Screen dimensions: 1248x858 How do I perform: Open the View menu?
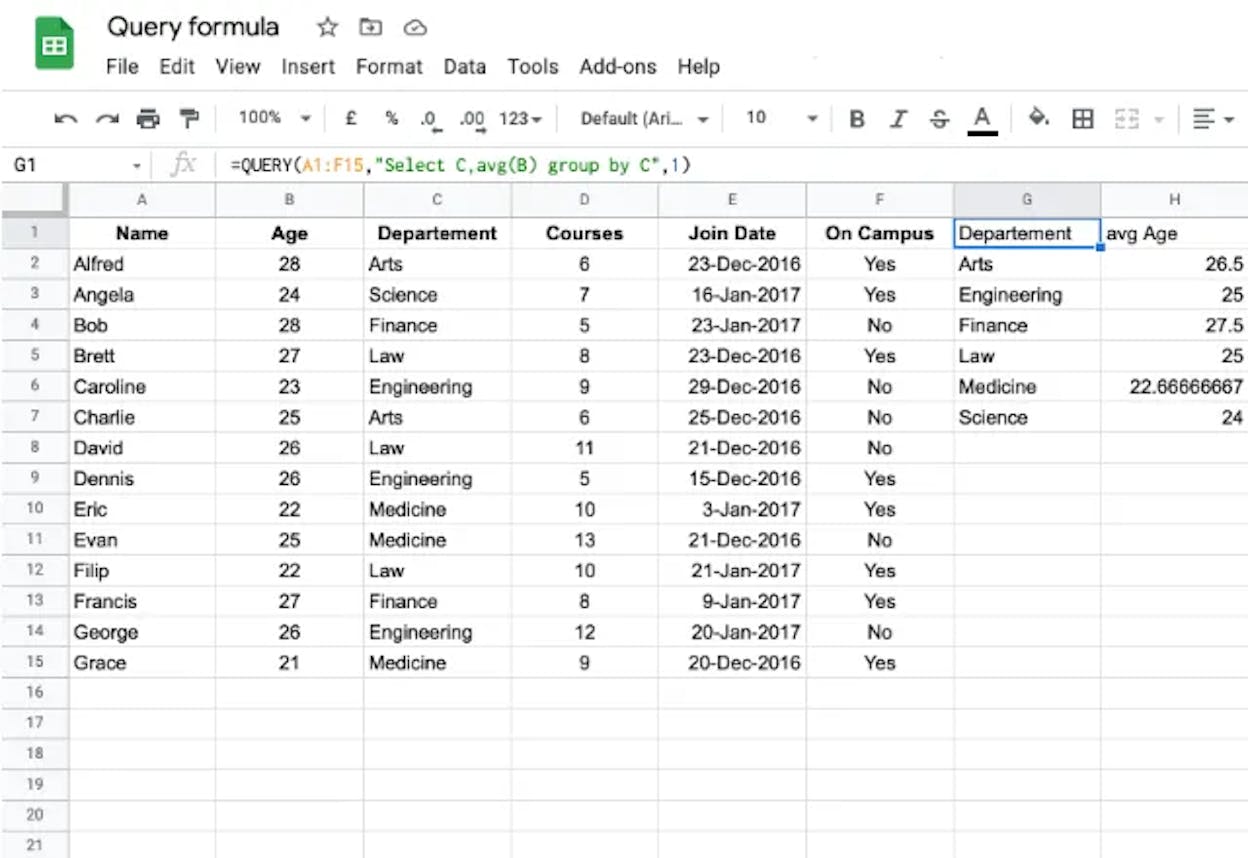point(238,67)
